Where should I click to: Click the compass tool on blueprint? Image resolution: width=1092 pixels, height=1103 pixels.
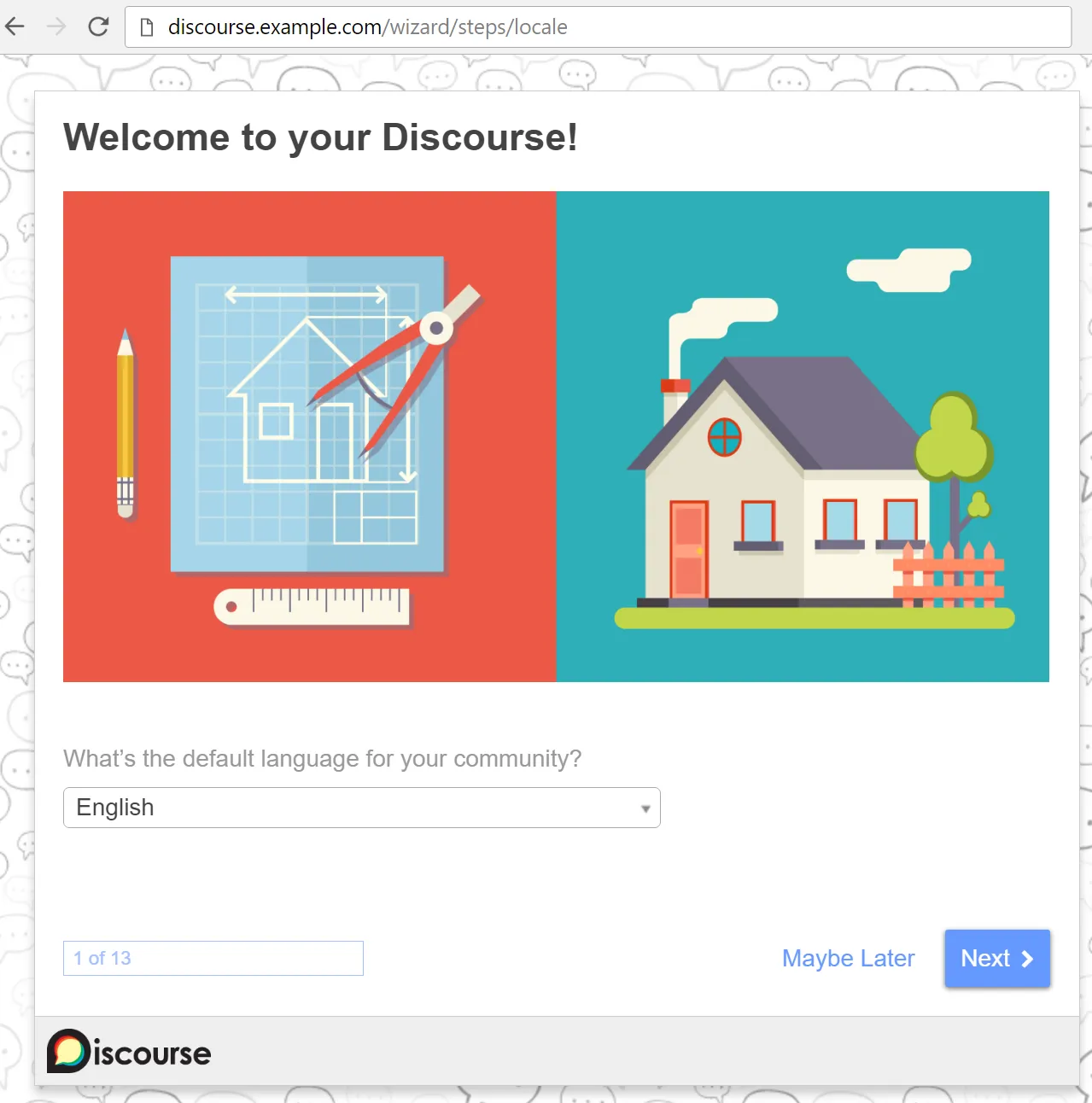[x=397, y=368]
